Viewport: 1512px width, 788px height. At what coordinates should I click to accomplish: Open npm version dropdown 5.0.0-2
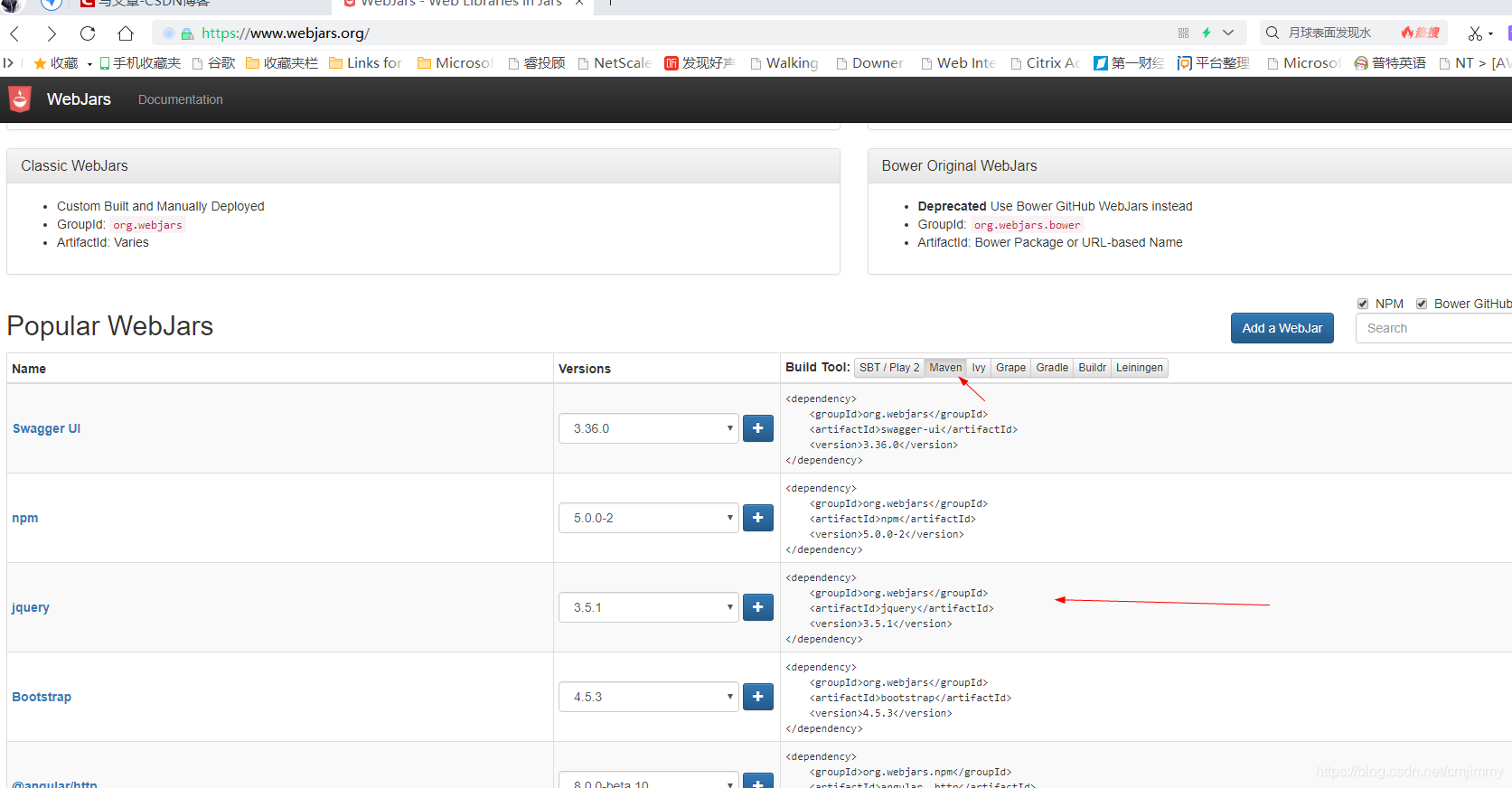pos(649,518)
